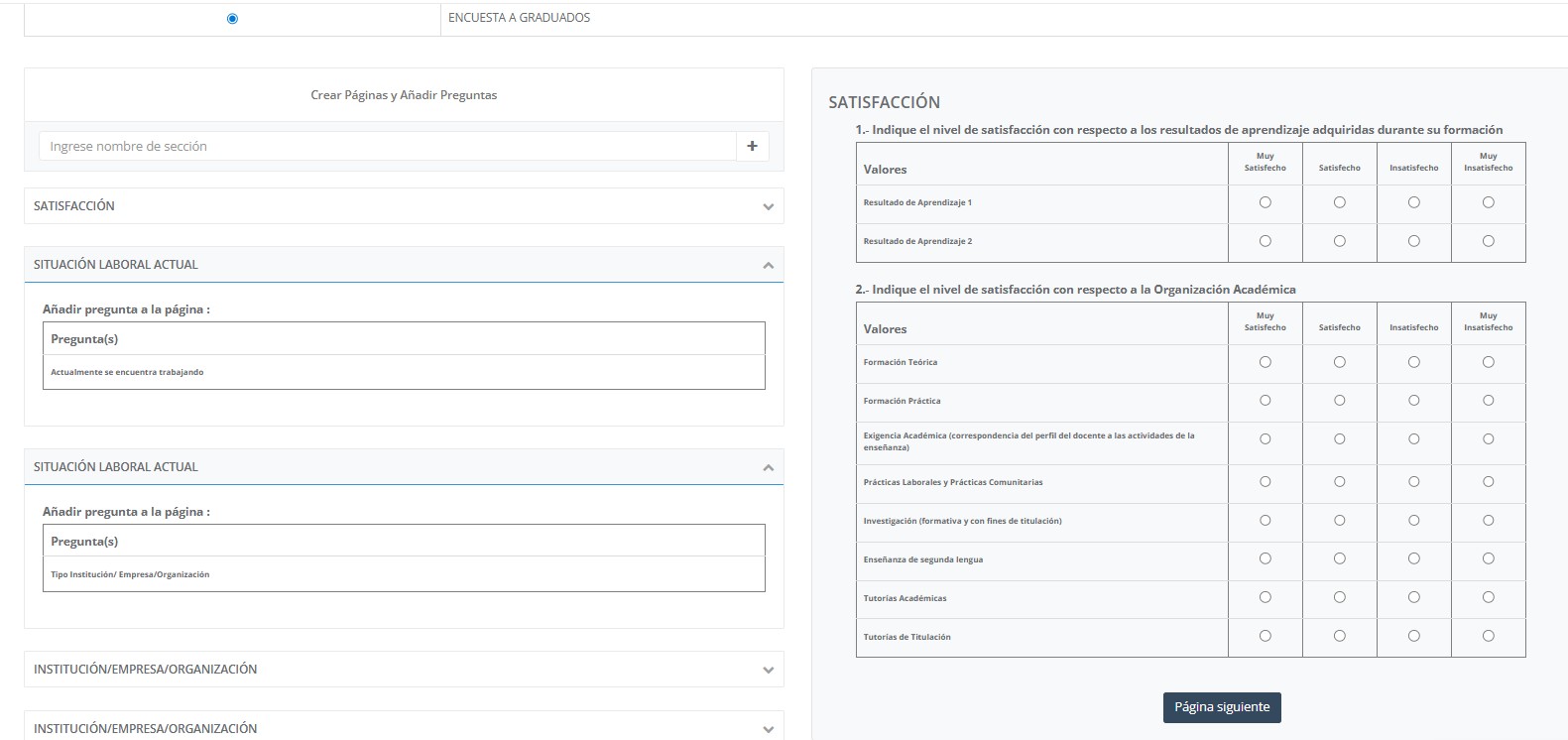Select Muy Insatisfecho for Resultado de Aprendizaje 1
This screenshot has height=740, width=1568.
pyautogui.click(x=1488, y=202)
